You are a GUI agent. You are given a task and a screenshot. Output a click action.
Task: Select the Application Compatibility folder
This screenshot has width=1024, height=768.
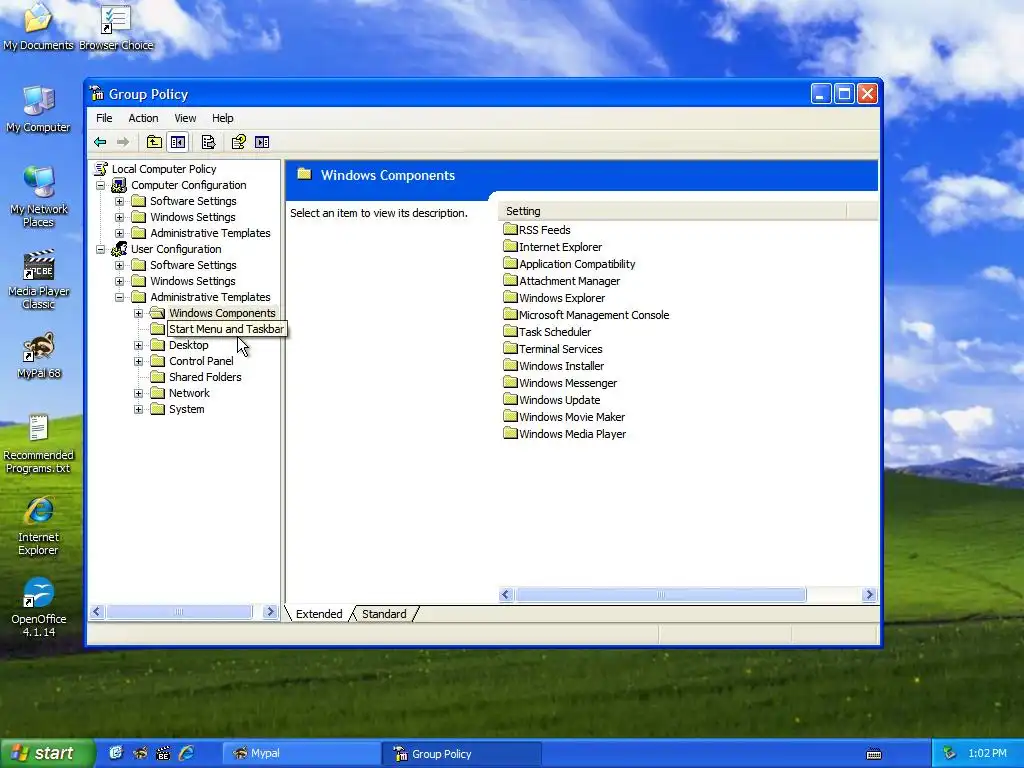point(569,264)
